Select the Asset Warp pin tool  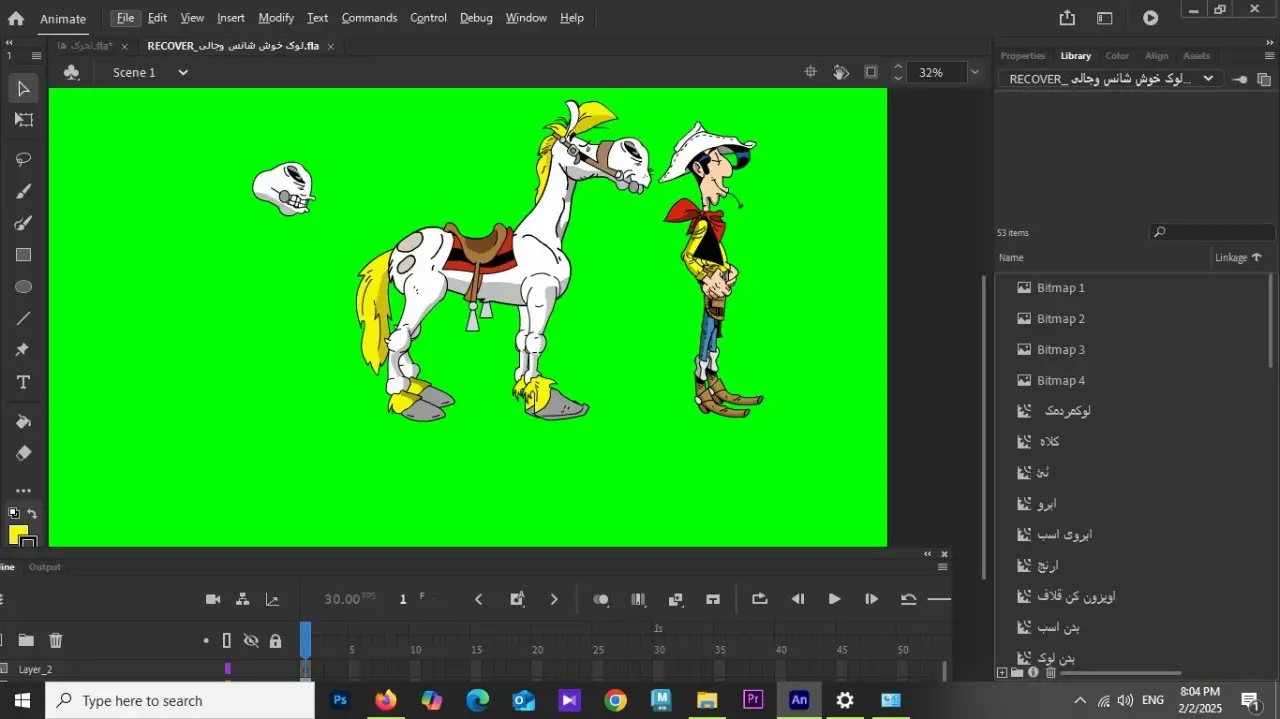(x=22, y=350)
